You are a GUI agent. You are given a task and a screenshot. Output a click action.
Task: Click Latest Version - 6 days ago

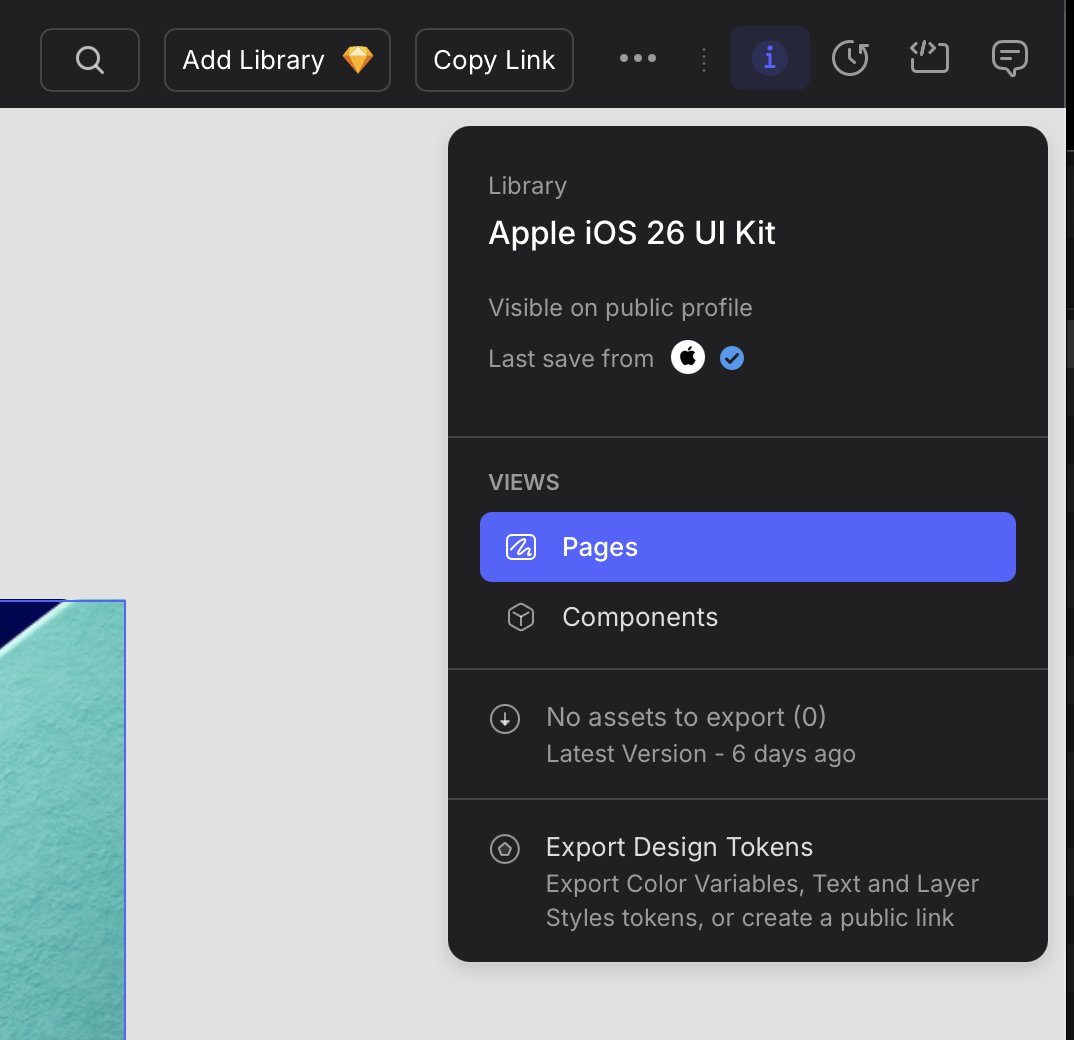coord(701,754)
